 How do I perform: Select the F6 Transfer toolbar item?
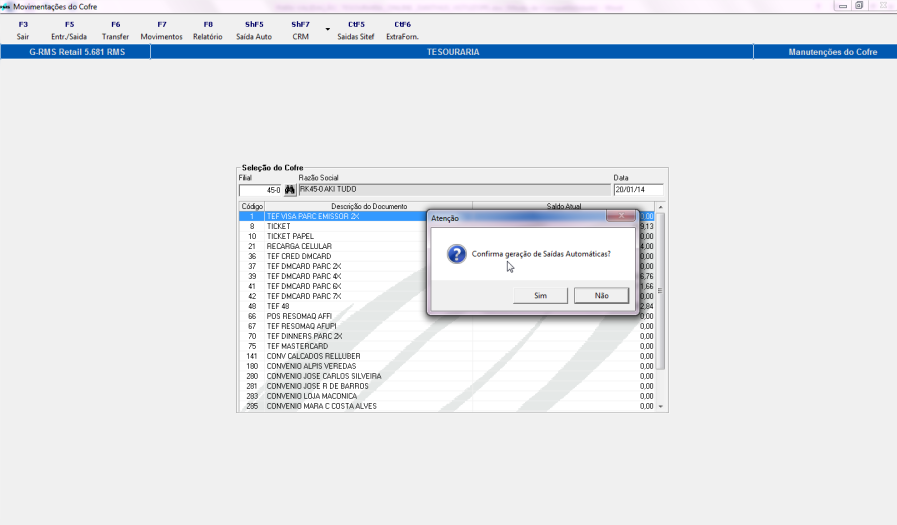[116, 30]
